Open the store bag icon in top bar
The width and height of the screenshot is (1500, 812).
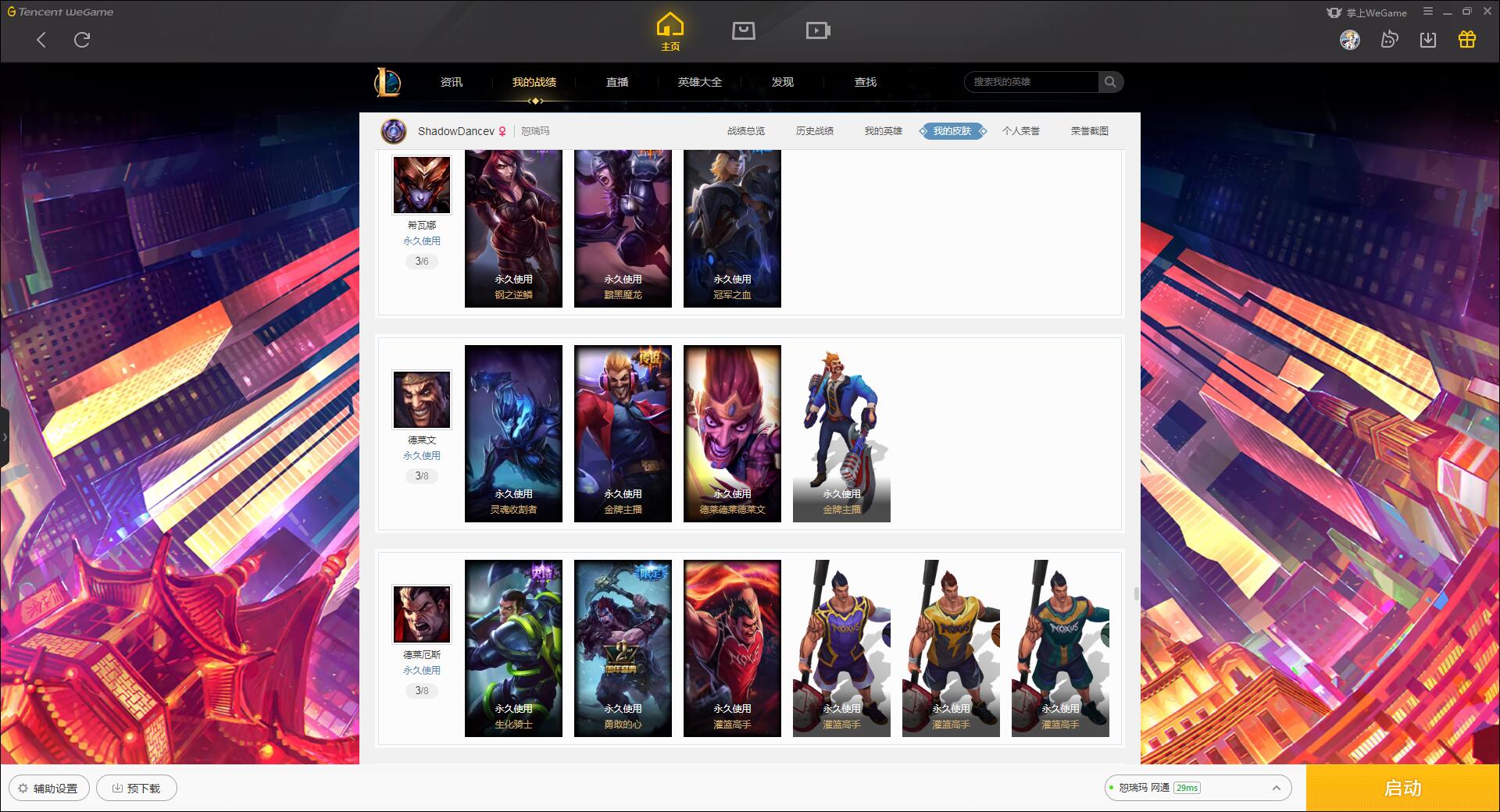[x=743, y=31]
